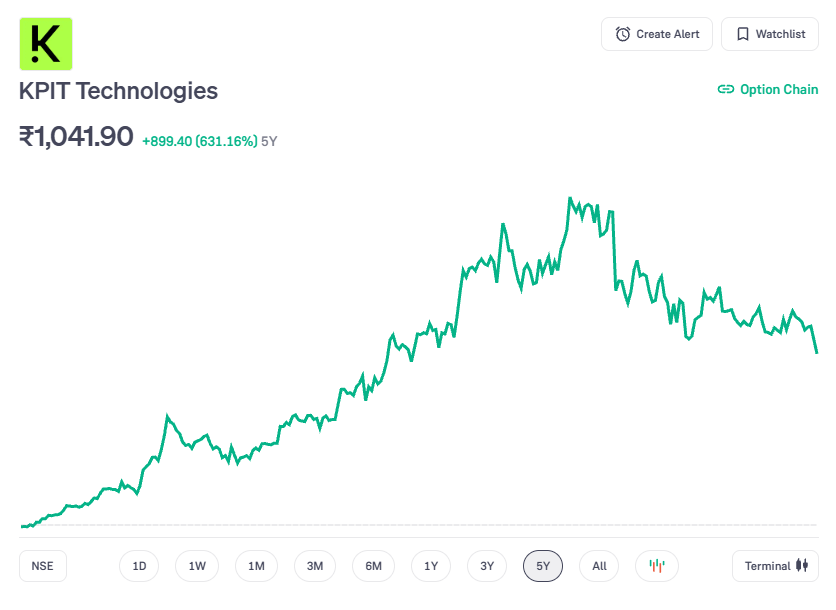Viewport: 836px width, 610px height.
Task: Click the peak of the price line
Action: pos(570,198)
